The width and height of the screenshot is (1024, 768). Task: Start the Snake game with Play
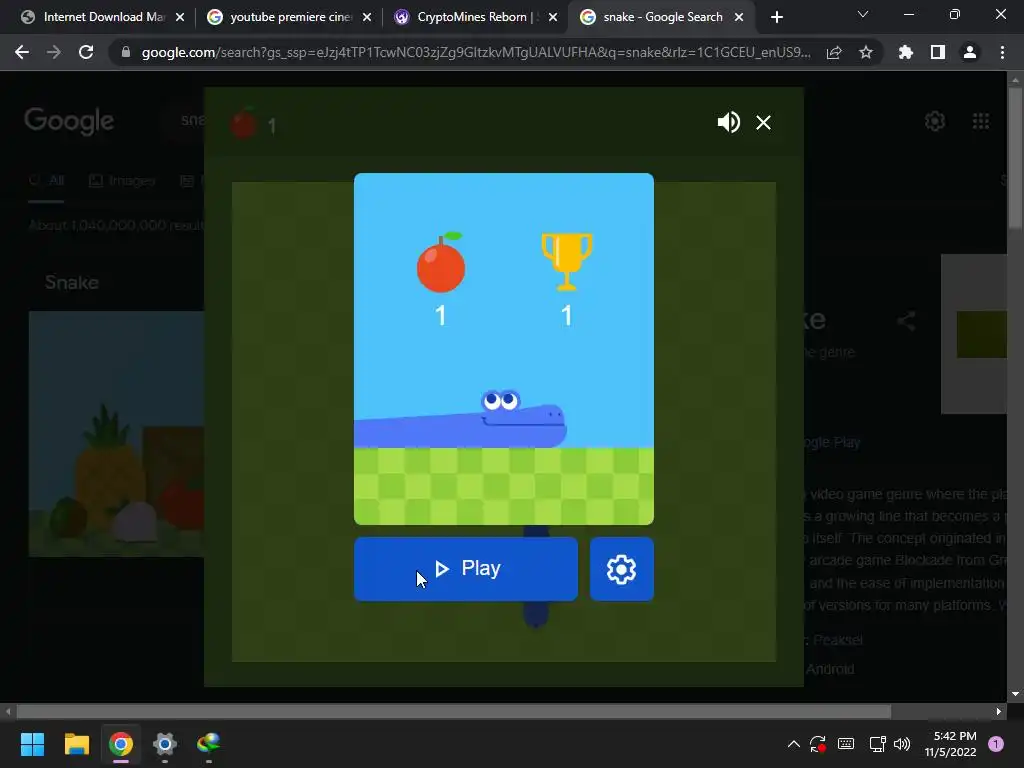coord(466,568)
